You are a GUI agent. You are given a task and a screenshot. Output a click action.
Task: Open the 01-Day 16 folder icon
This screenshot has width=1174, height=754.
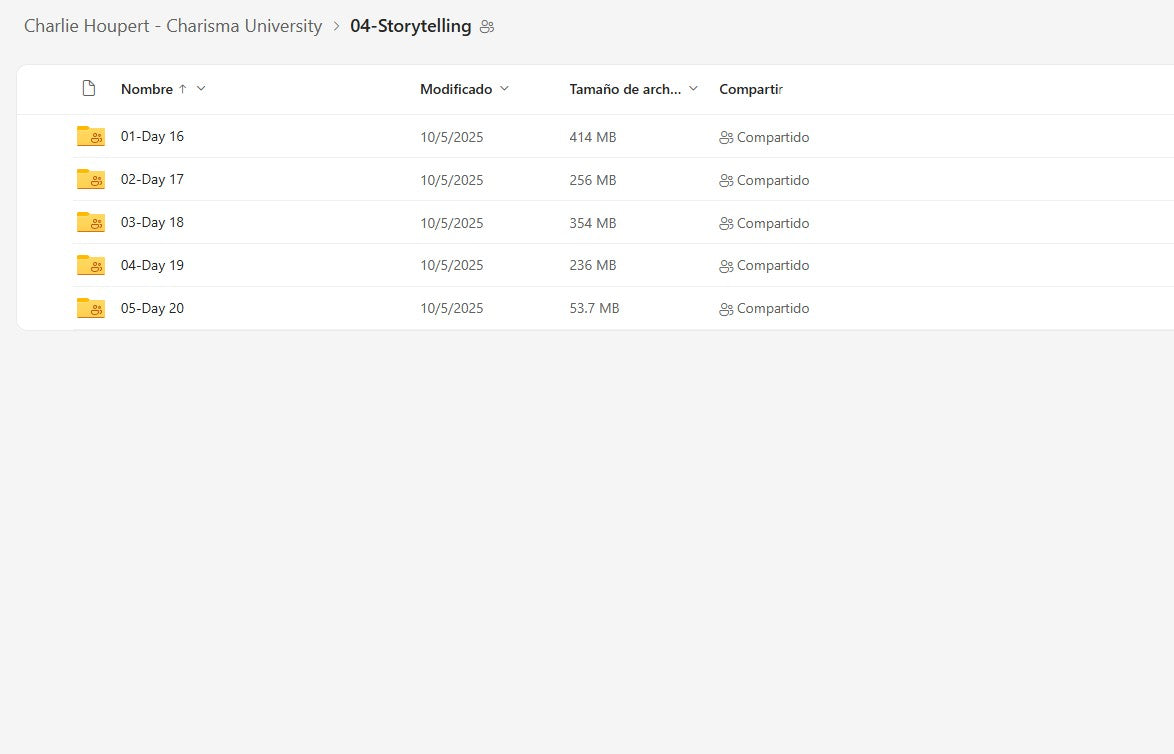point(90,137)
